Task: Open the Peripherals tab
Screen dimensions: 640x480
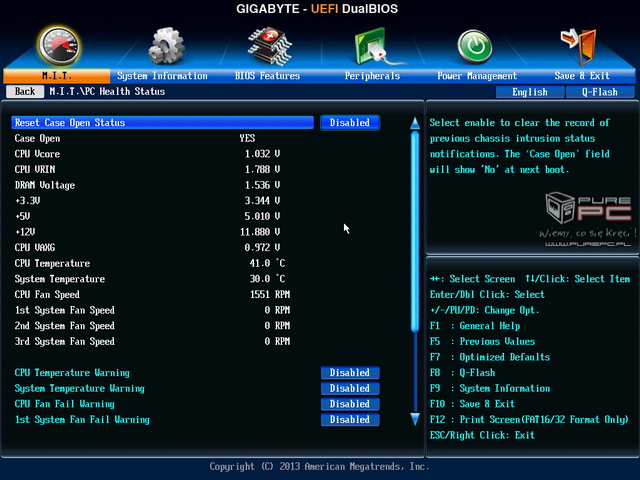Action: [372, 76]
